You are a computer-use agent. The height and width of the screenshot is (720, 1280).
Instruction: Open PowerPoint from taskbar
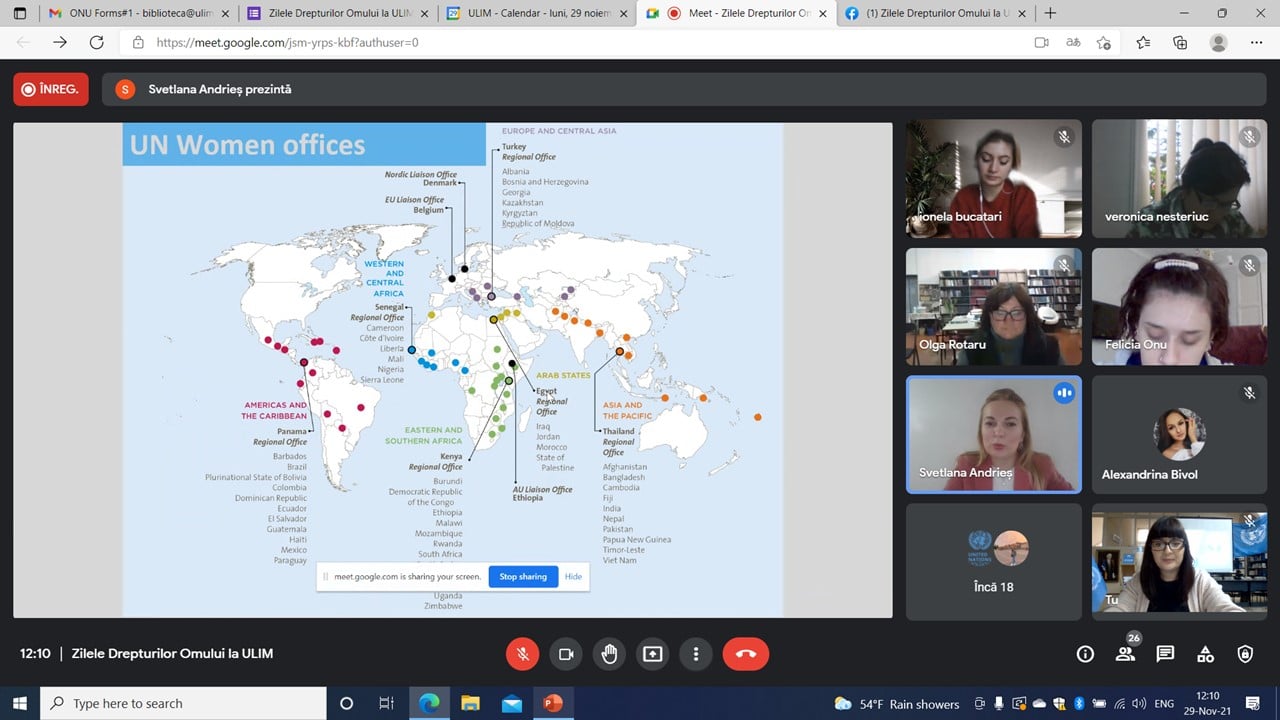pos(553,703)
